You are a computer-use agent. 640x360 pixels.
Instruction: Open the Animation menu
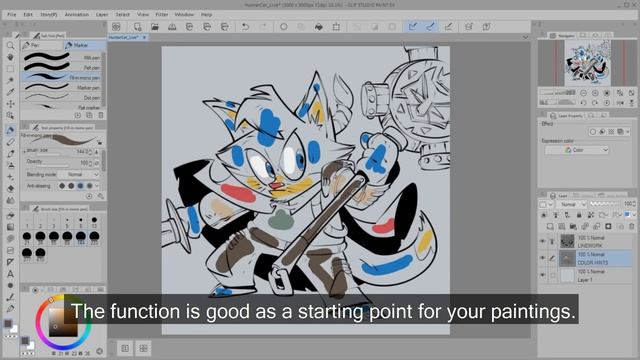[x=77, y=14]
